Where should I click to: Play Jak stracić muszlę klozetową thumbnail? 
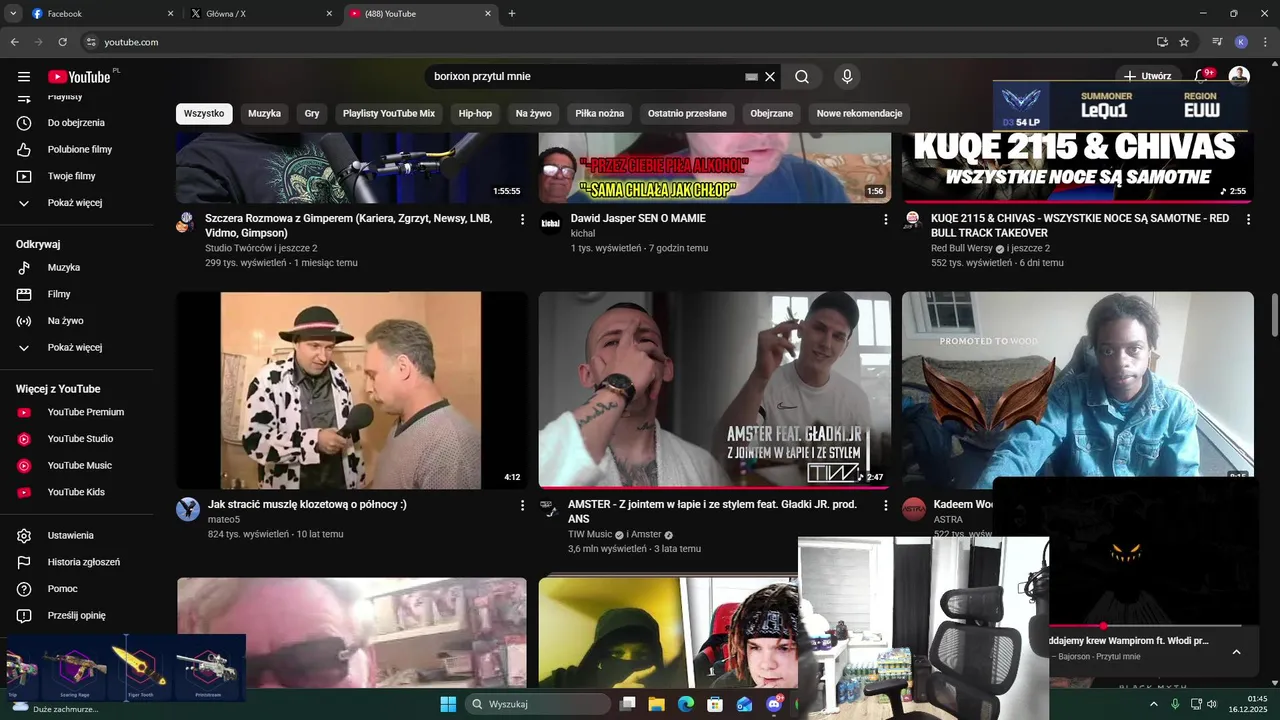tap(352, 390)
